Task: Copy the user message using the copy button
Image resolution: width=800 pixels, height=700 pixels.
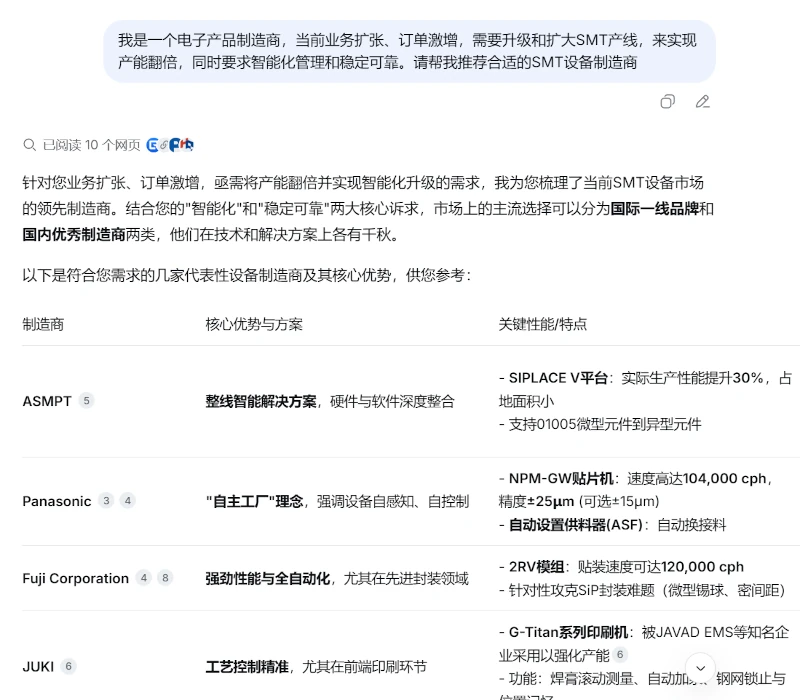Action: [667, 102]
